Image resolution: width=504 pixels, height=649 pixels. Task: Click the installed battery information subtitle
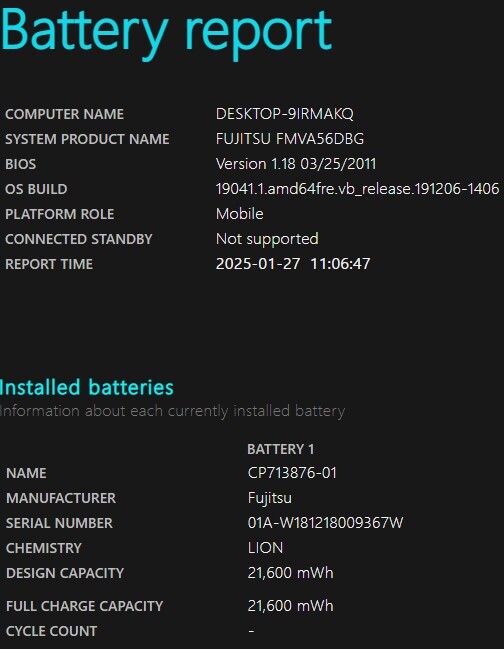173,411
